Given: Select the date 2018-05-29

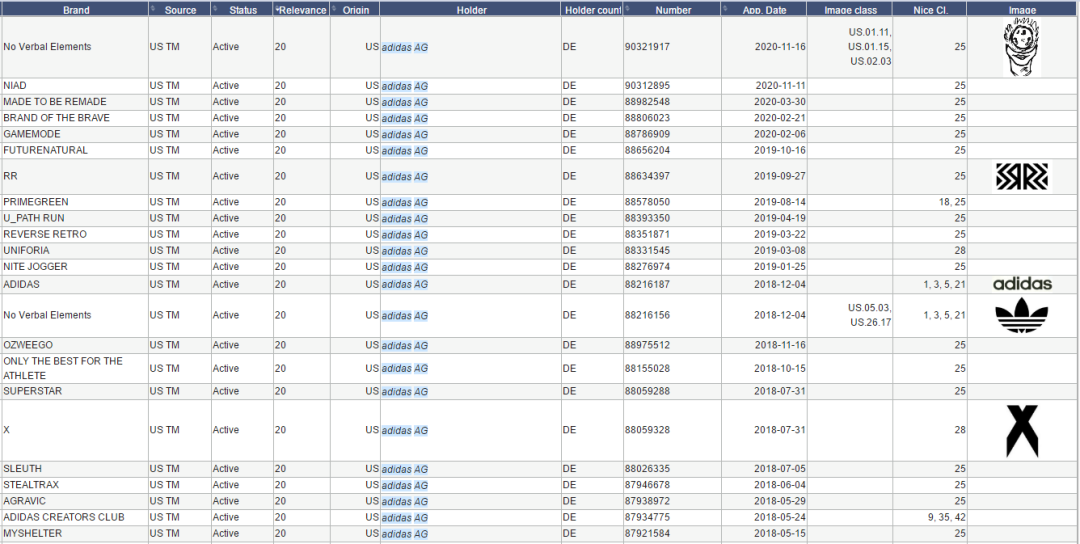Looking at the screenshot, I should point(780,501).
